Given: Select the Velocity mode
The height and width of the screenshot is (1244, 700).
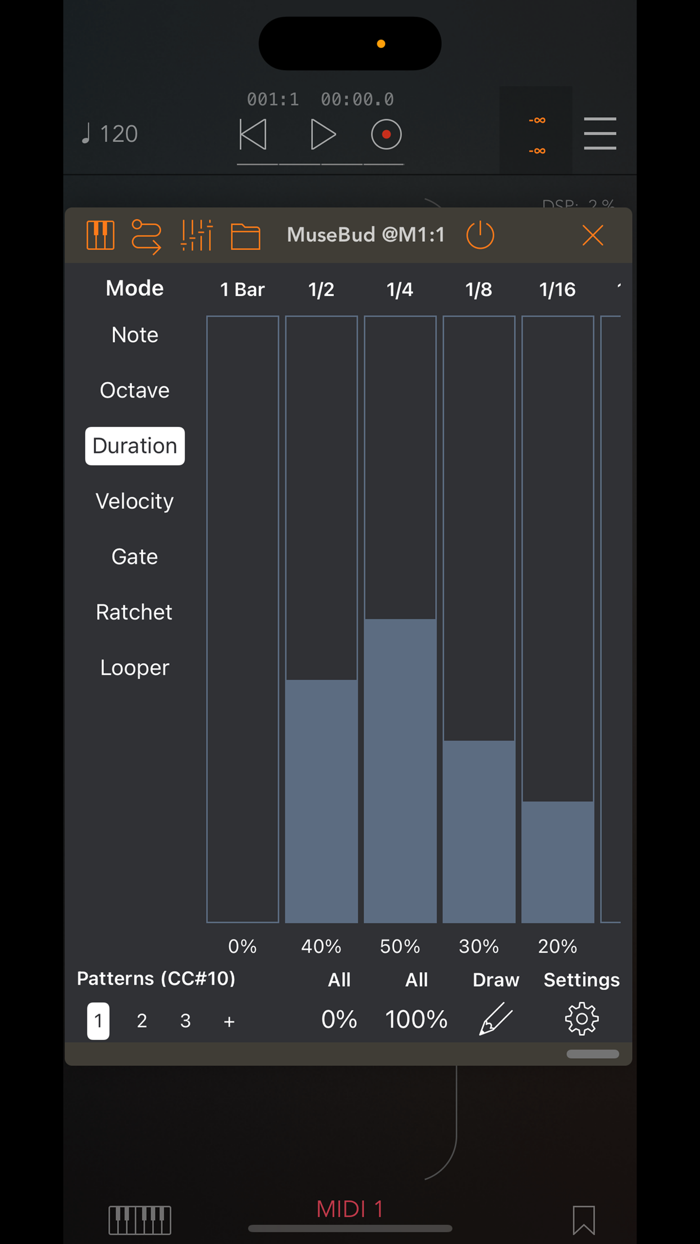Looking at the screenshot, I should click(x=134, y=501).
